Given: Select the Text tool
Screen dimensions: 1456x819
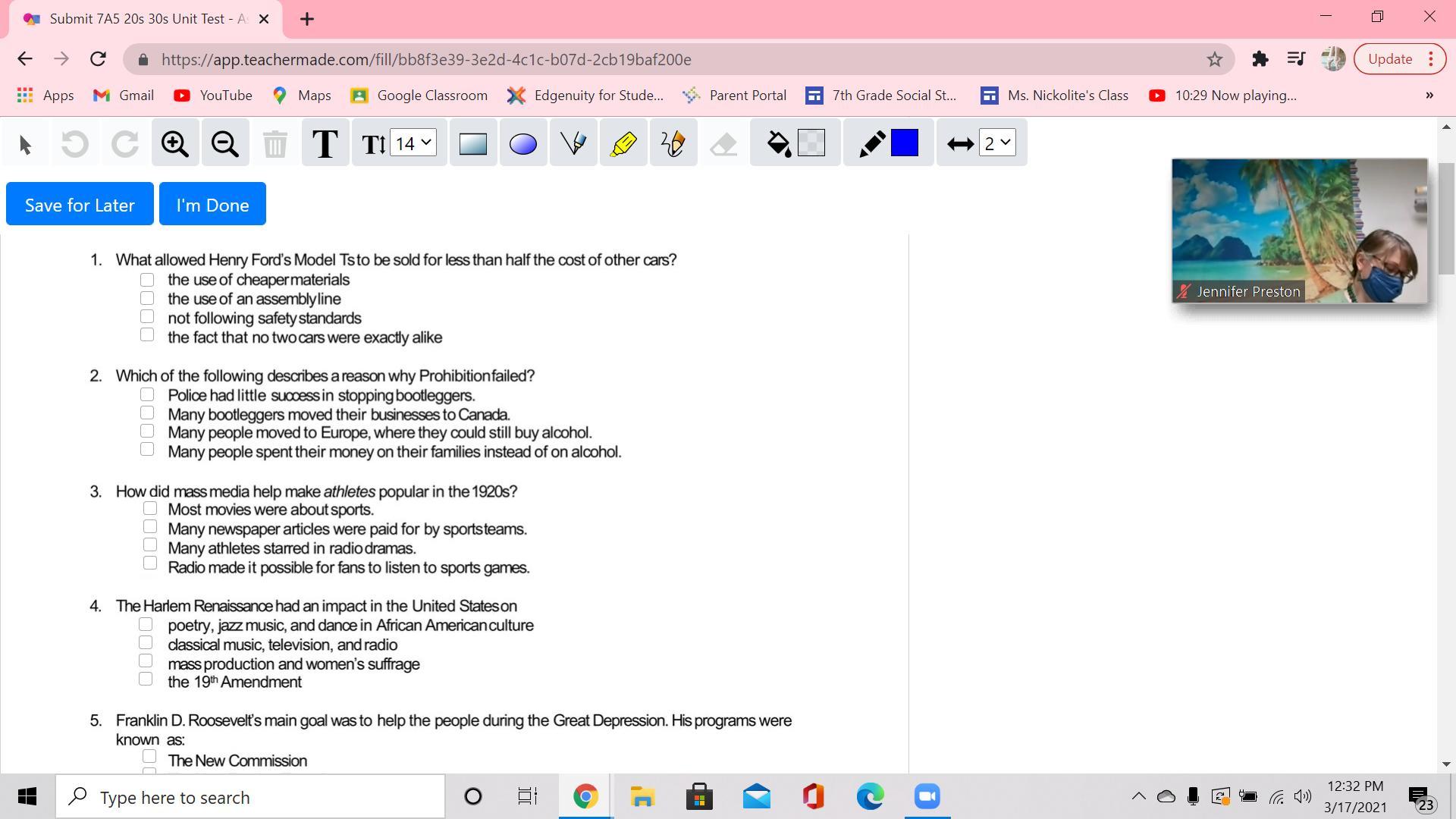Looking at the screenshot, I should 325,143.
